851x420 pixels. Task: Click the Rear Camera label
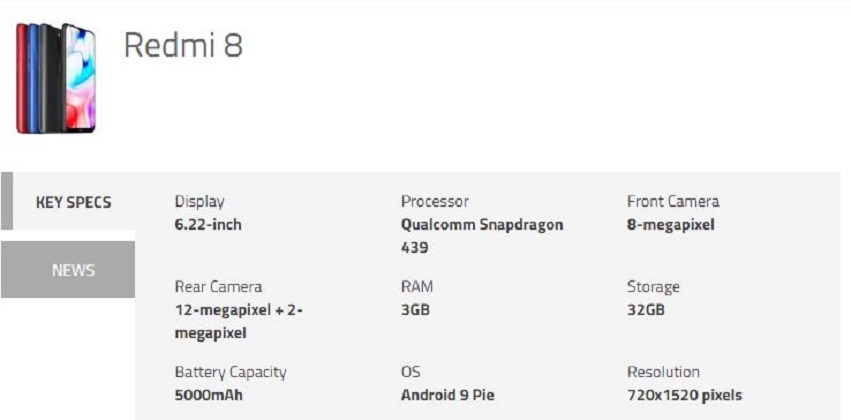218,287
